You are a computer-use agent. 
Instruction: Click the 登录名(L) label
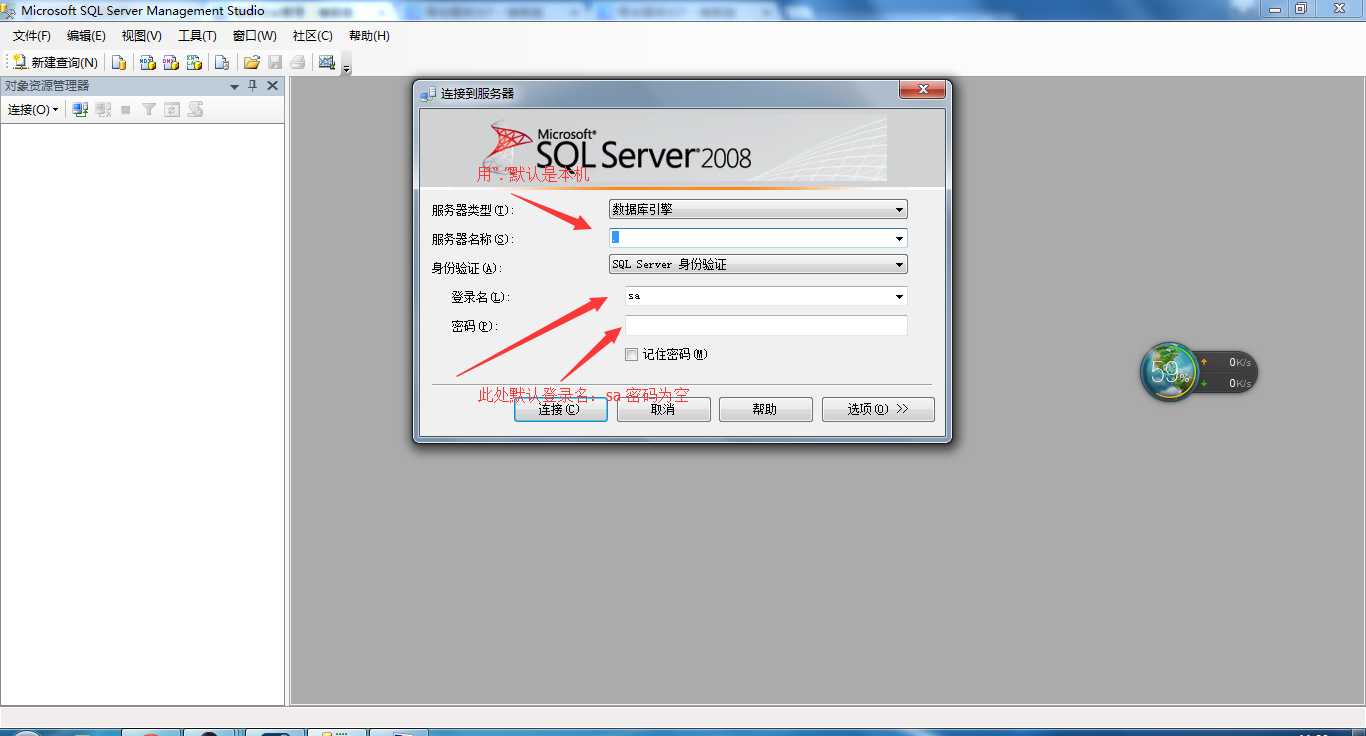tap(480, 297)
